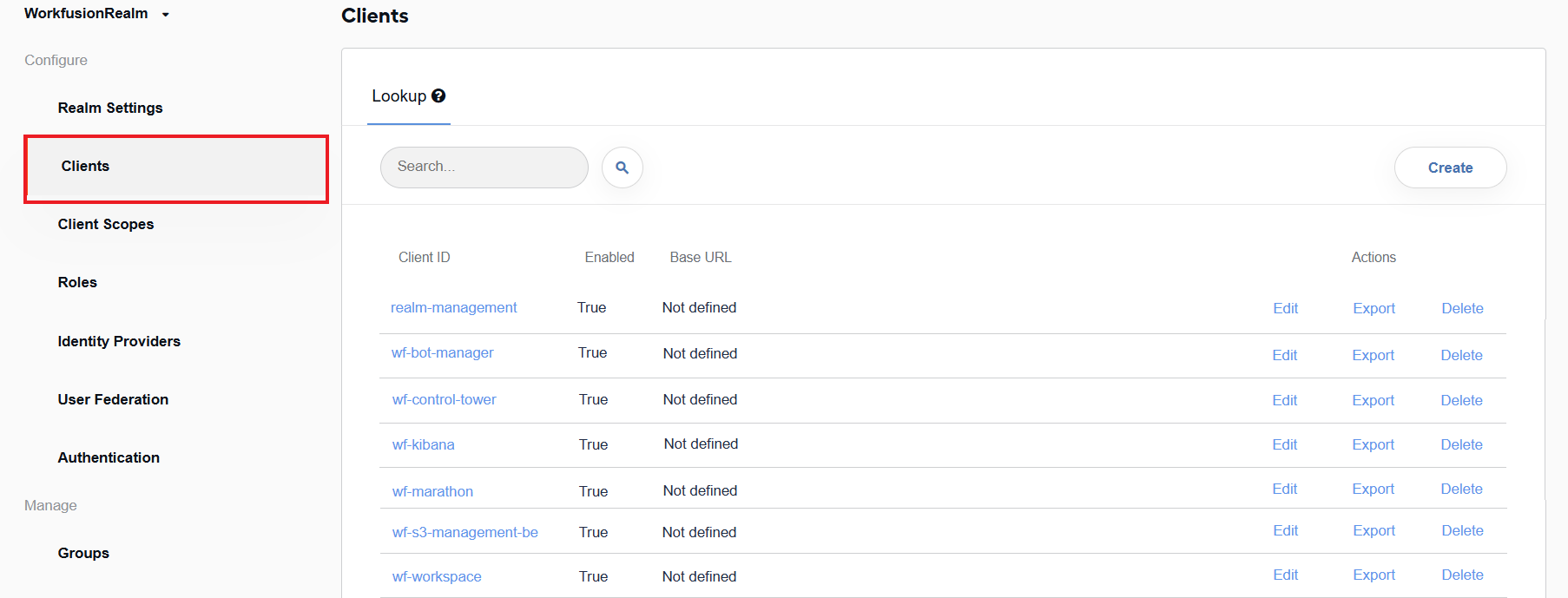1568x598 pixels.
Task: Open the wf-bot-manager client link
Action: [x=442, y=352]
